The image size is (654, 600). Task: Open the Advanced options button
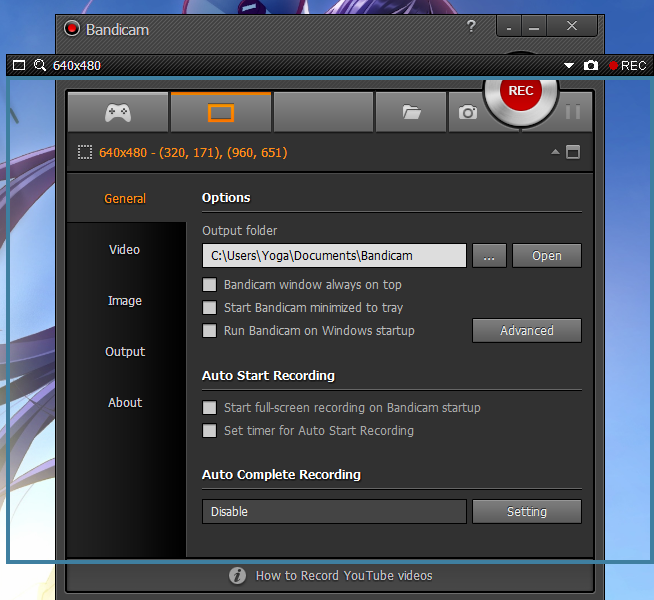click(x=527, y=331)
